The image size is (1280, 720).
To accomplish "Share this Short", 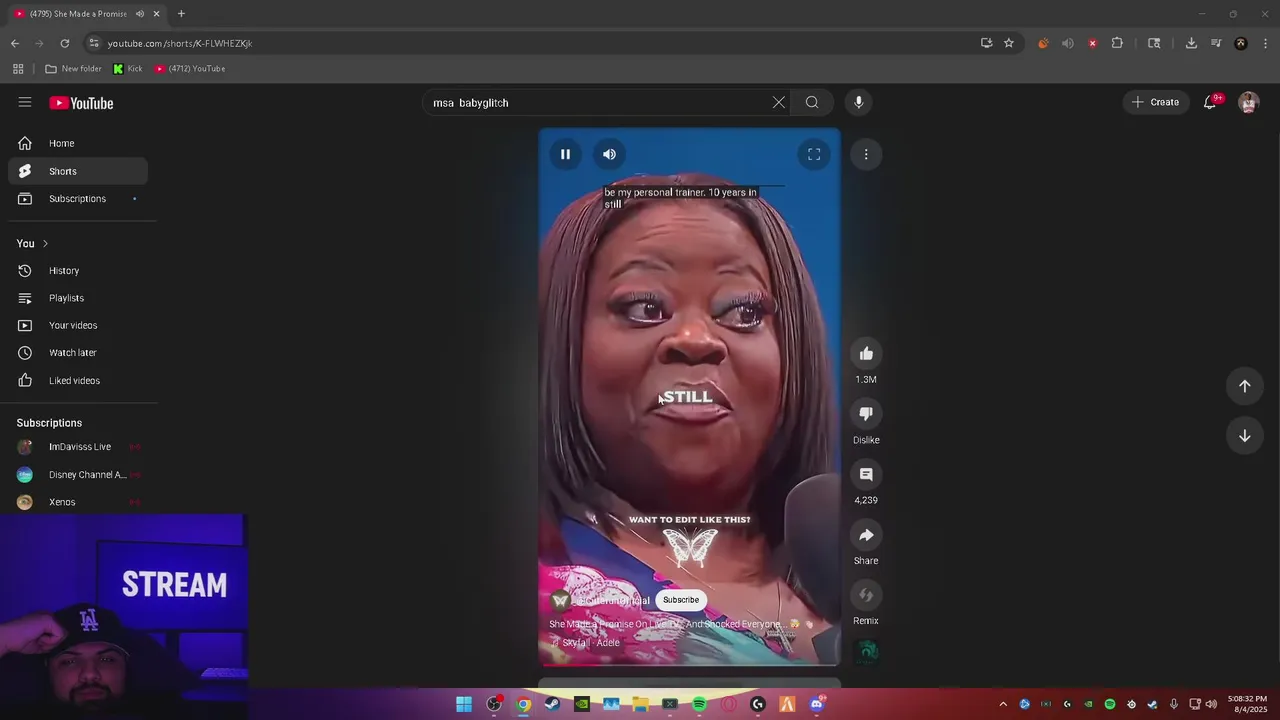I will pos(866,535).
